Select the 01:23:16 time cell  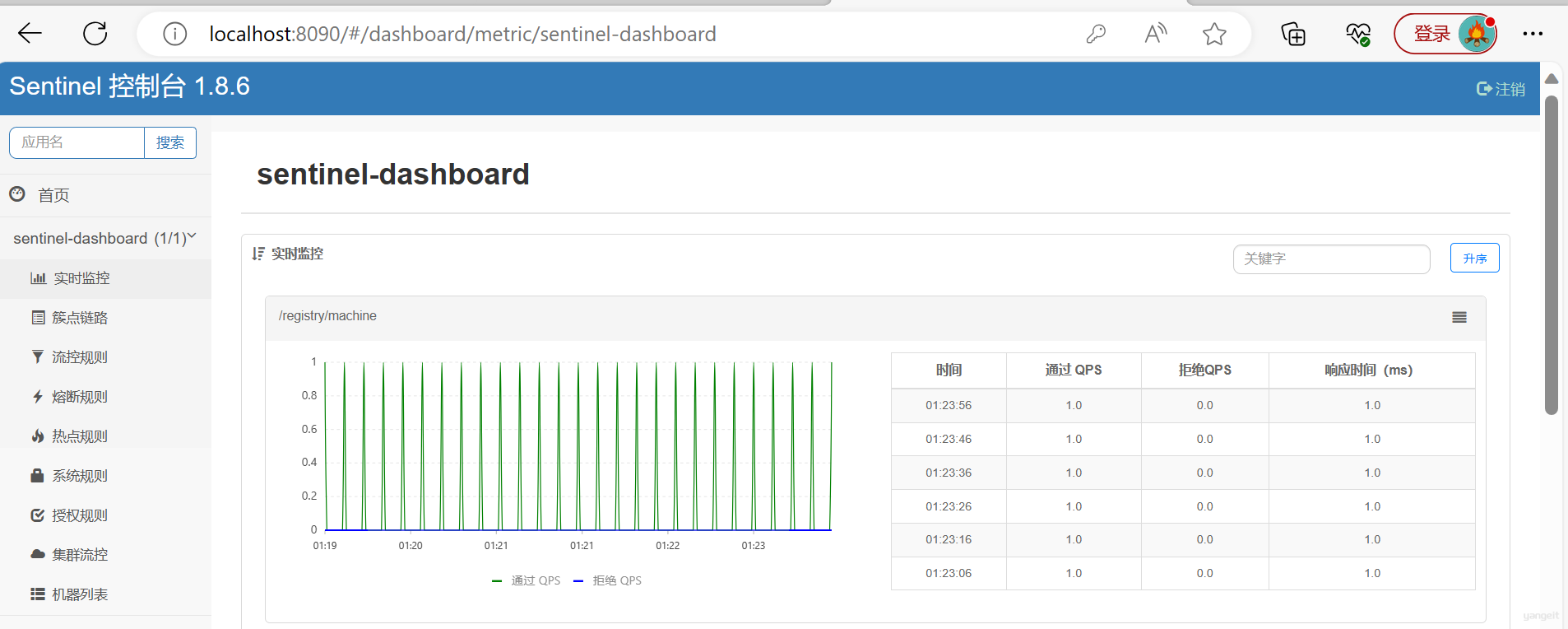(x=949, y=539)
